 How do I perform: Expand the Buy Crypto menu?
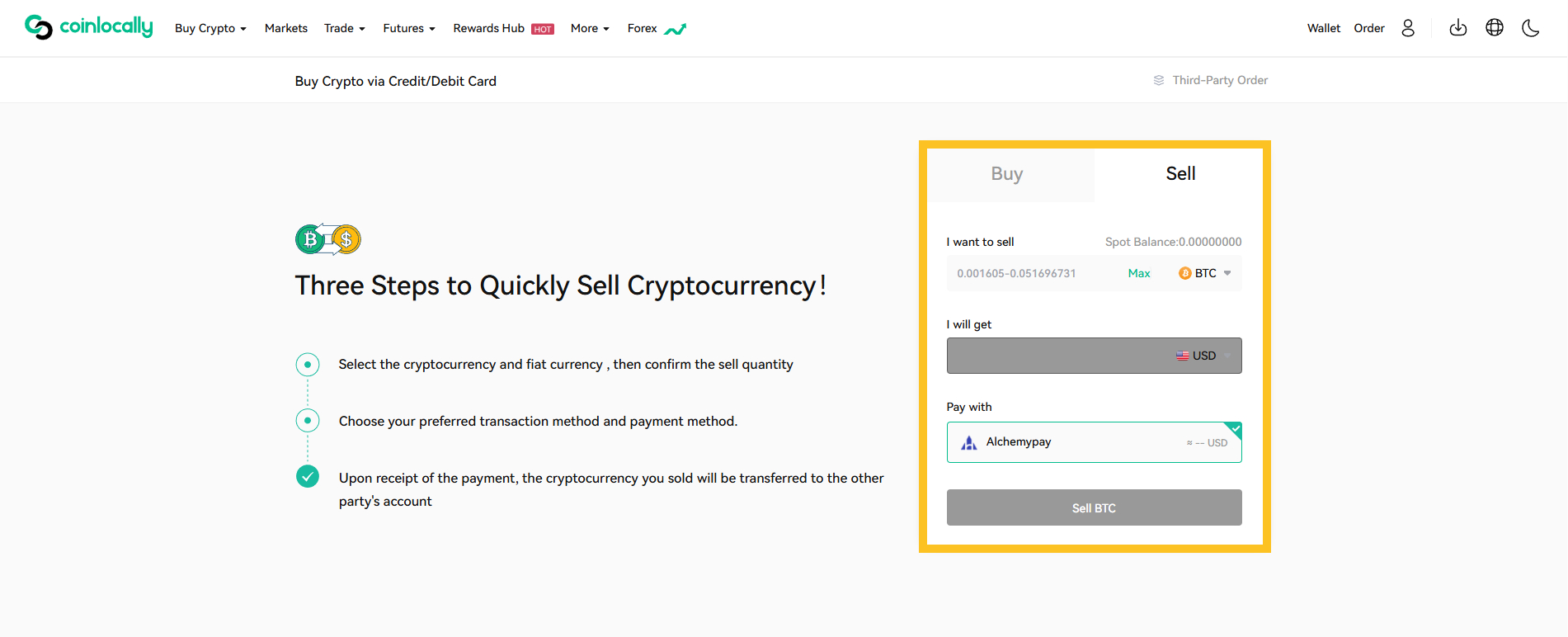tap(210, 28)
